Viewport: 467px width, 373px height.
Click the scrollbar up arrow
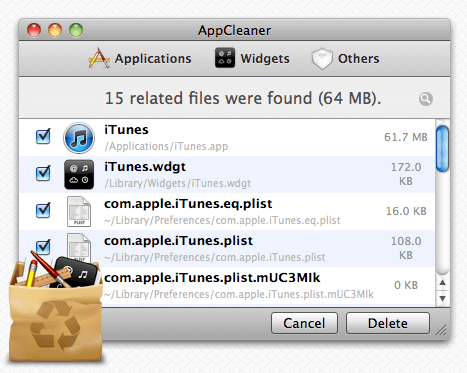pos(442,283)
